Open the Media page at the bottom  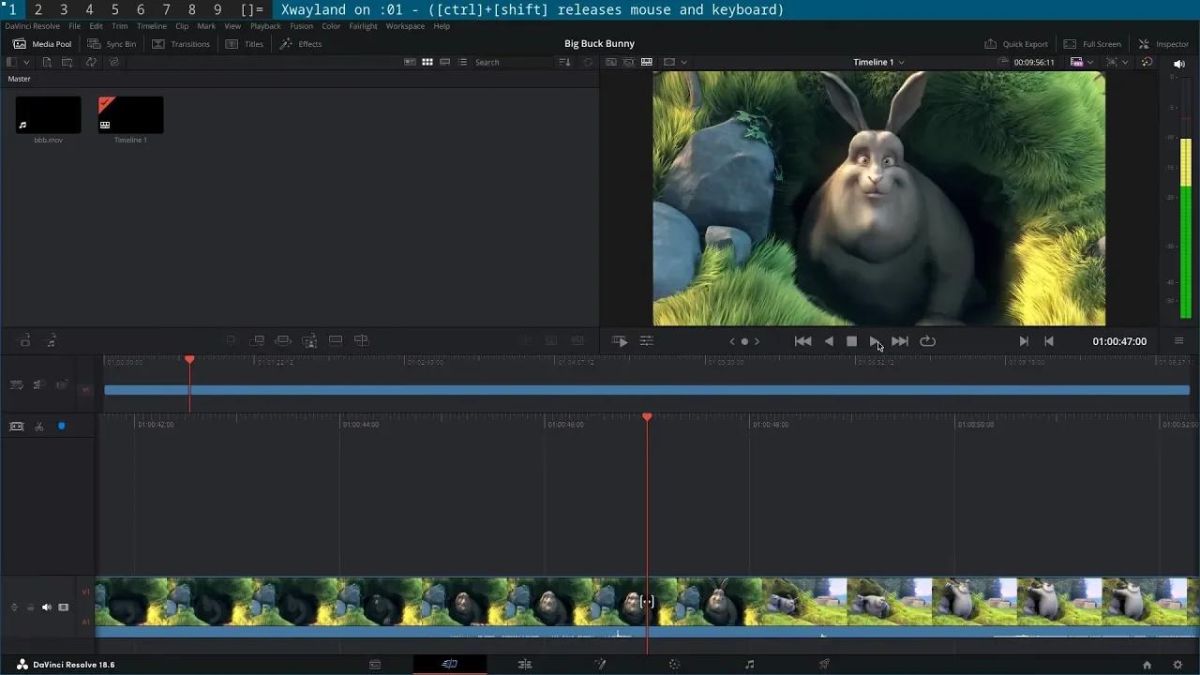[x=375, y=664]
